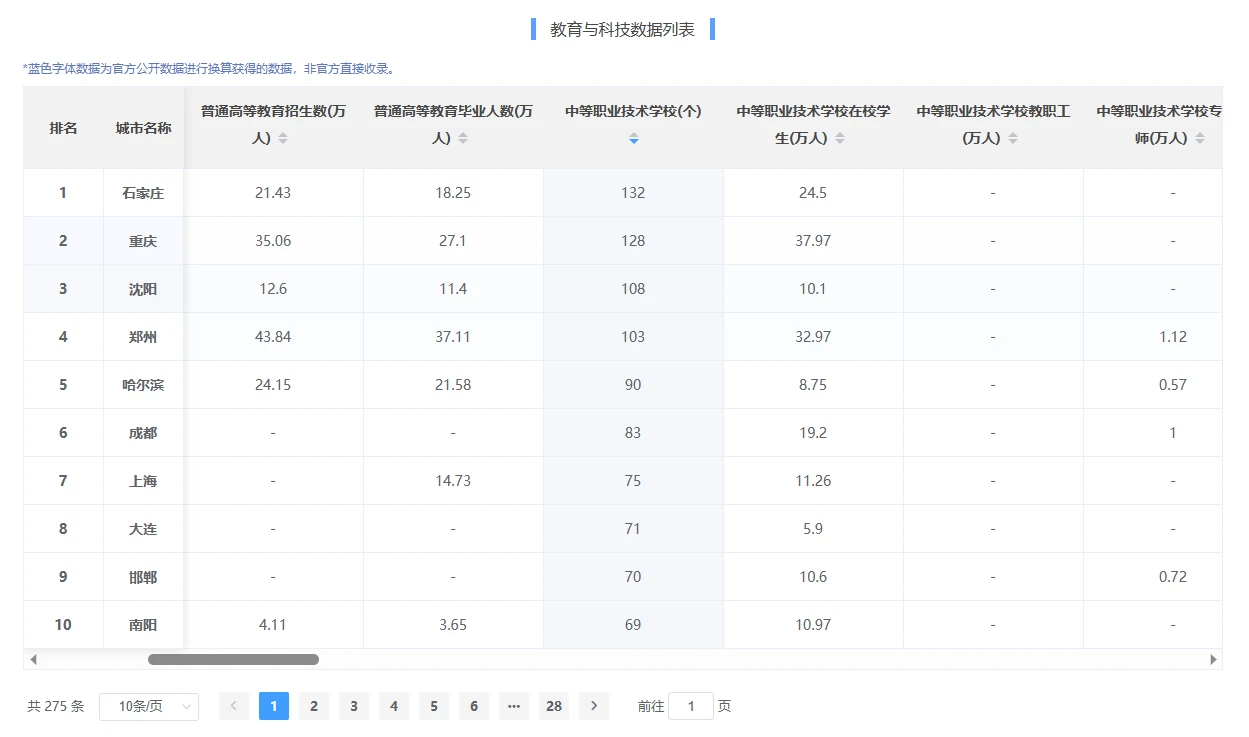The width and height of the screenshot is (1249, 737).
Task: Click the 共 275 条 total count
Action: point(56,706)
